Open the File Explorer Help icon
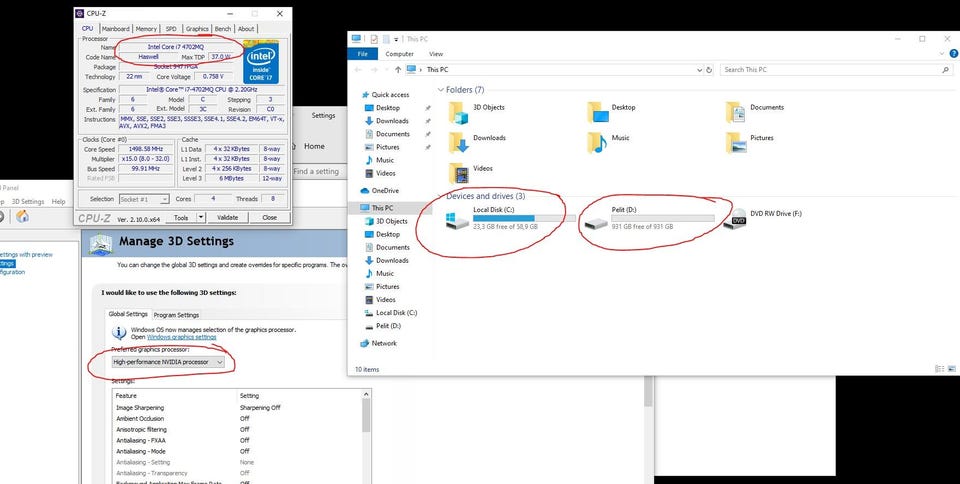 point(953,54)
